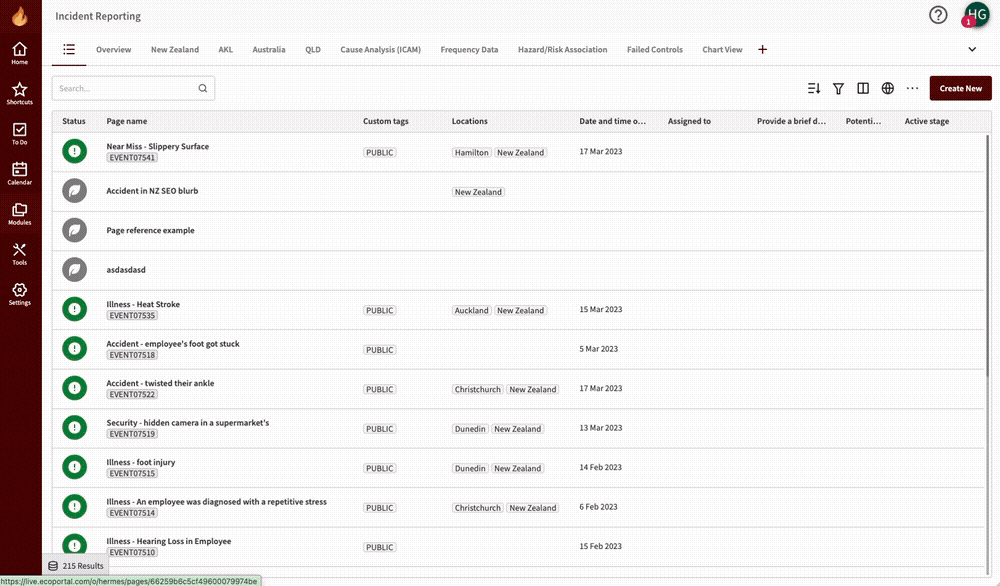Click the 215 Results indicator

tap(76, 565)
